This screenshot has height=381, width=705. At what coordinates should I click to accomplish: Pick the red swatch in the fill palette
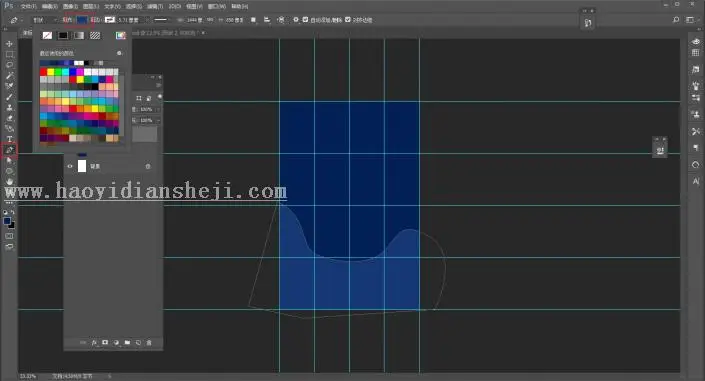43,72
